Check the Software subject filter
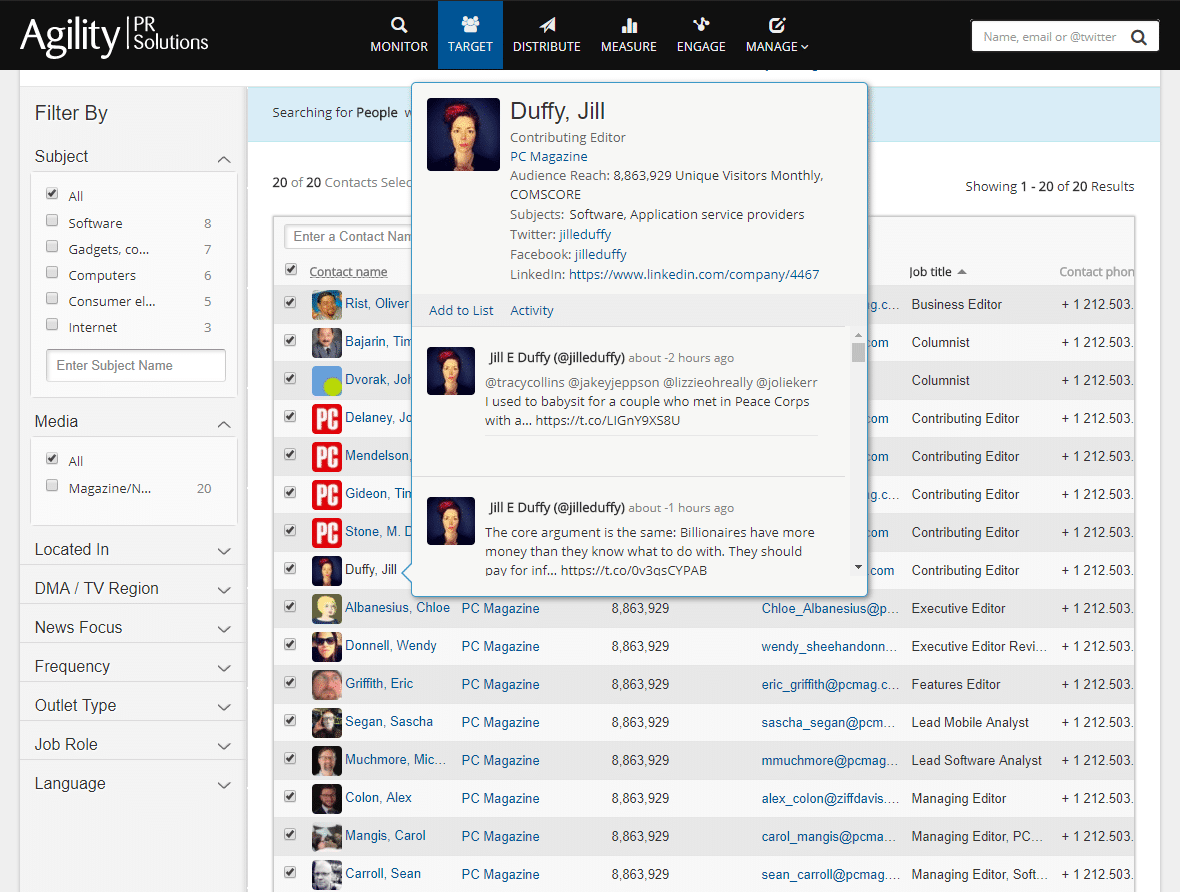 click(52, 221)
